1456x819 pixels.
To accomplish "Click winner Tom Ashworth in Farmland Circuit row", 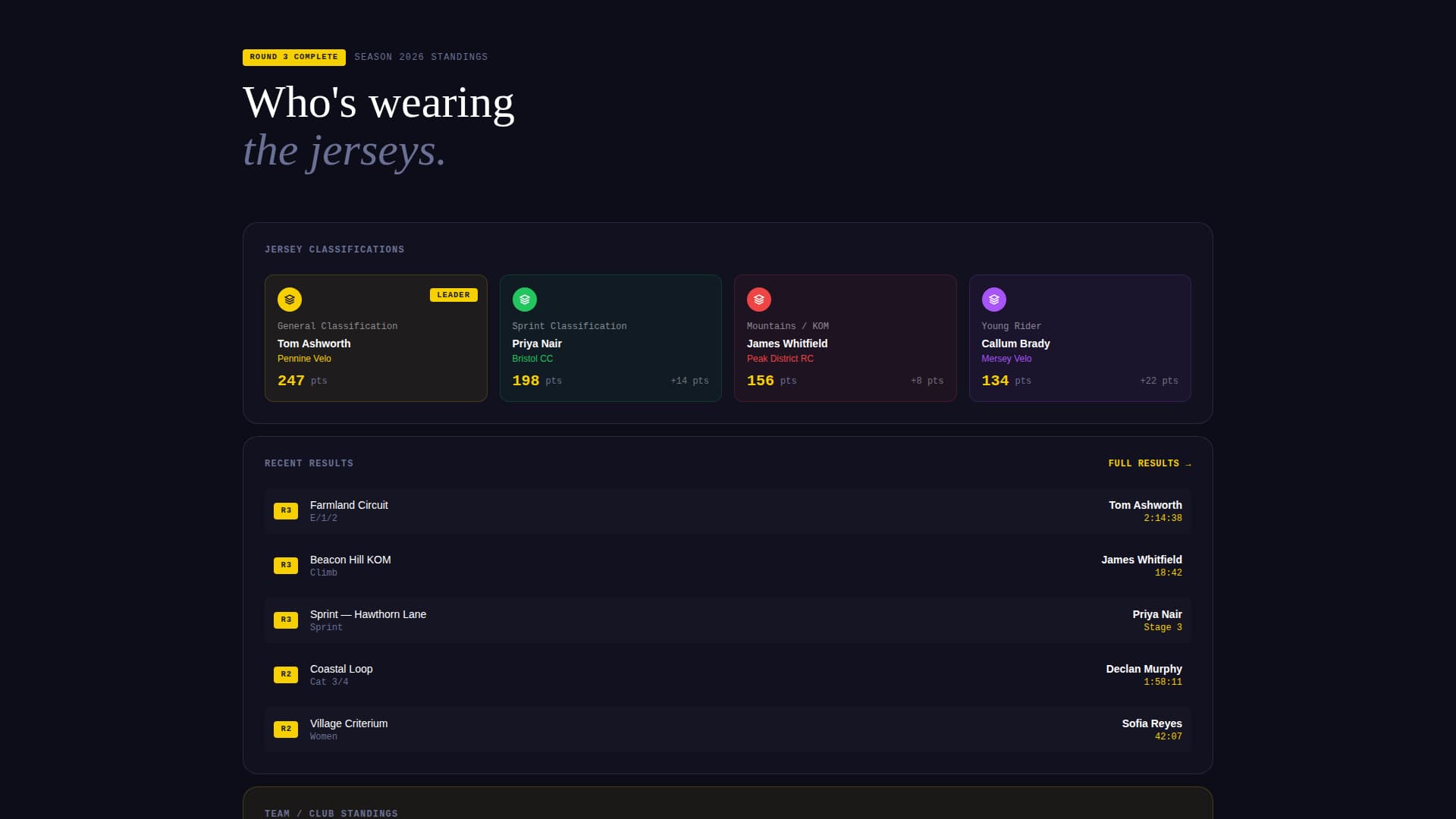I will pyautogui.click(x=1145, y=505).
